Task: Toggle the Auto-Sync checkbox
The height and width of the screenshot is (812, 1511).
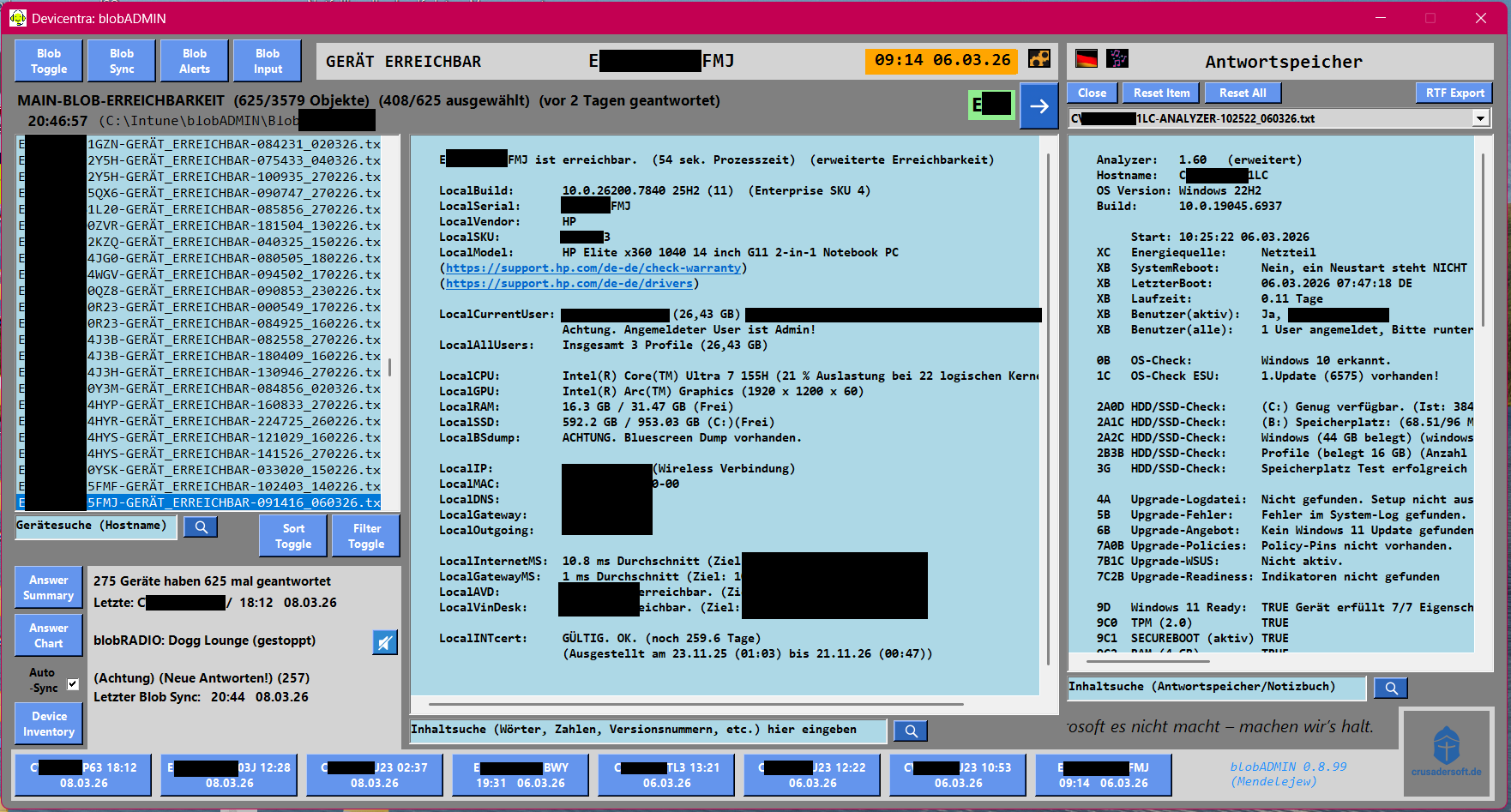Action: tap(73, 683)
